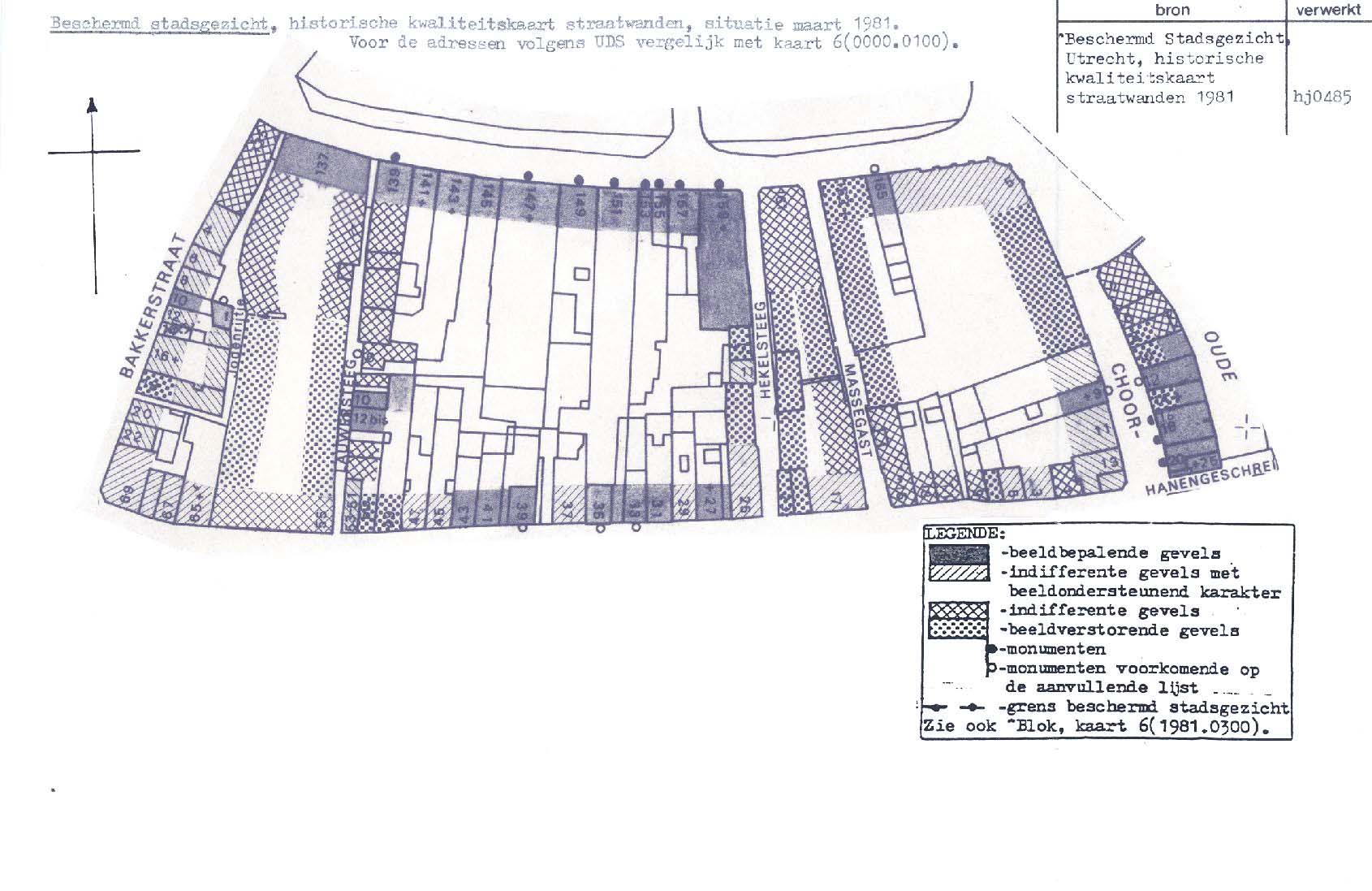Click the diagonal-hatched legend swatch
The image size is (1372, 891).
point(959,573)
